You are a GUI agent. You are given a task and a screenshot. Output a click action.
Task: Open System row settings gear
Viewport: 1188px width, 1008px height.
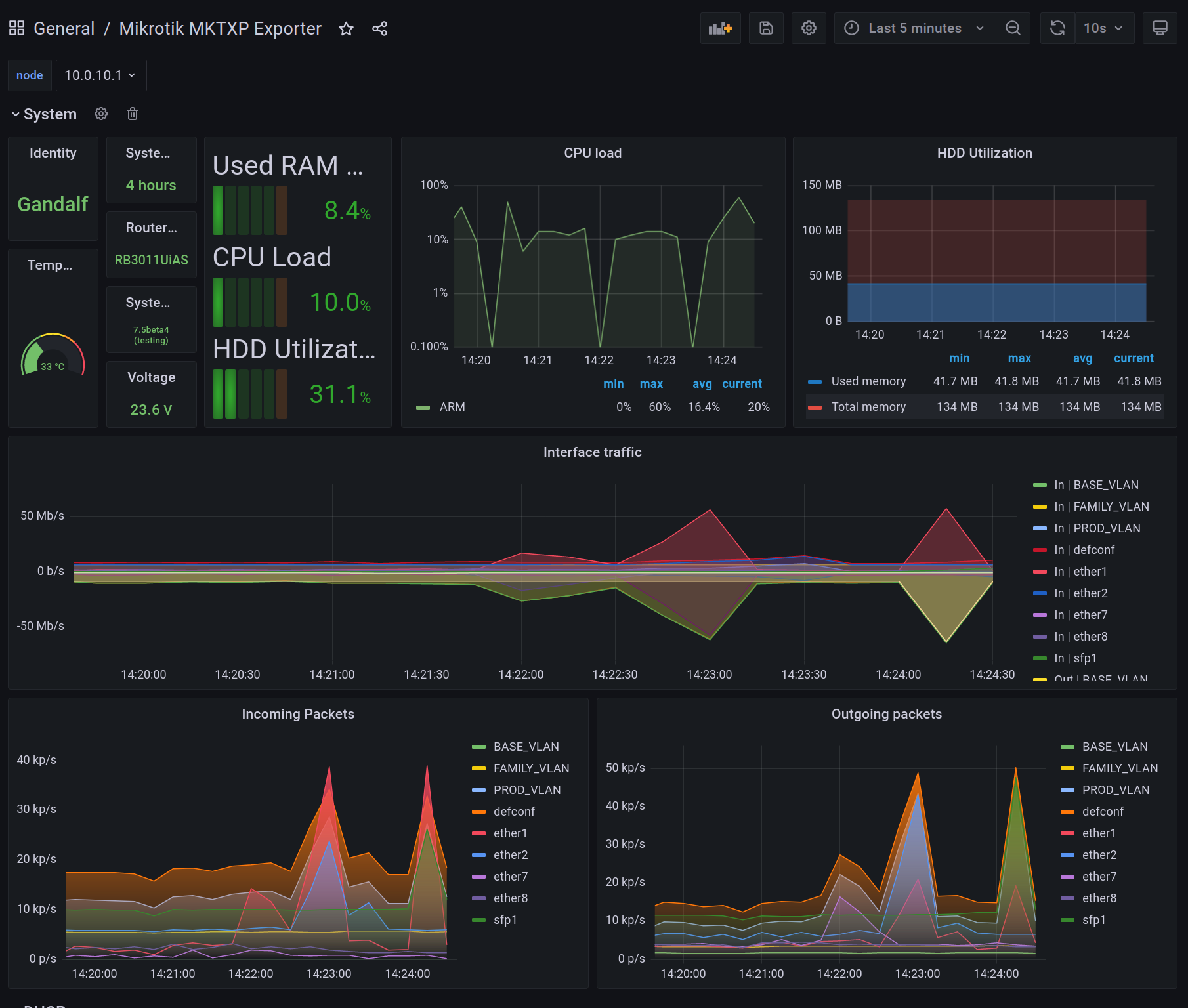[101, 114]
